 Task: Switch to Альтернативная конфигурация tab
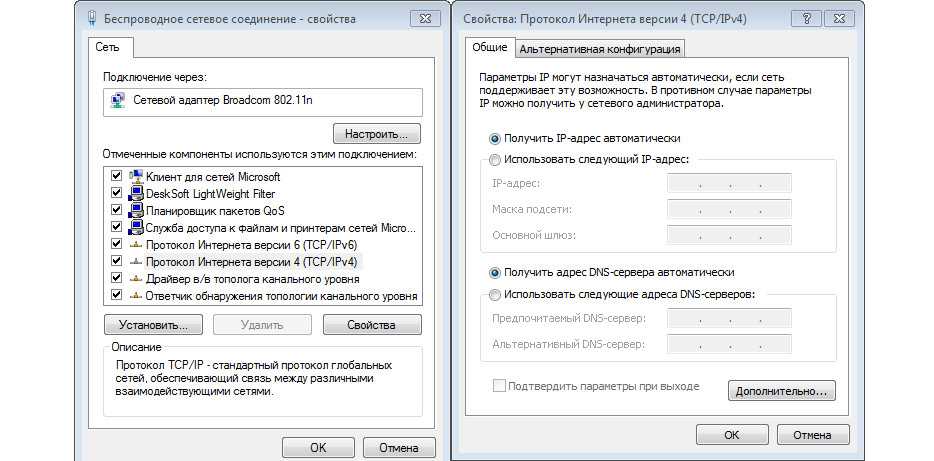click(x=600, y=48)
